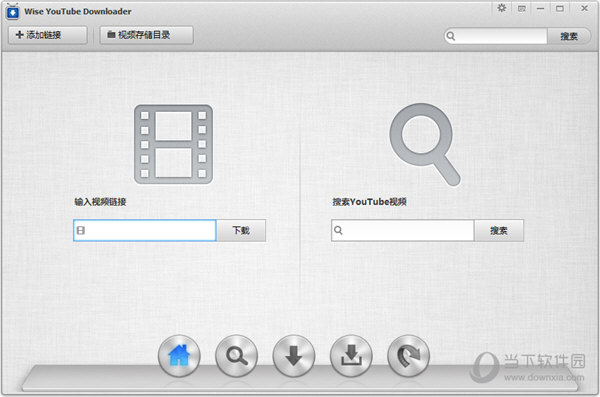Open the conversion curved-arrow dock icon
Image resolution: width=600 pixels, height=397 pixels.
pyautogui.click(x=408, y=356)
